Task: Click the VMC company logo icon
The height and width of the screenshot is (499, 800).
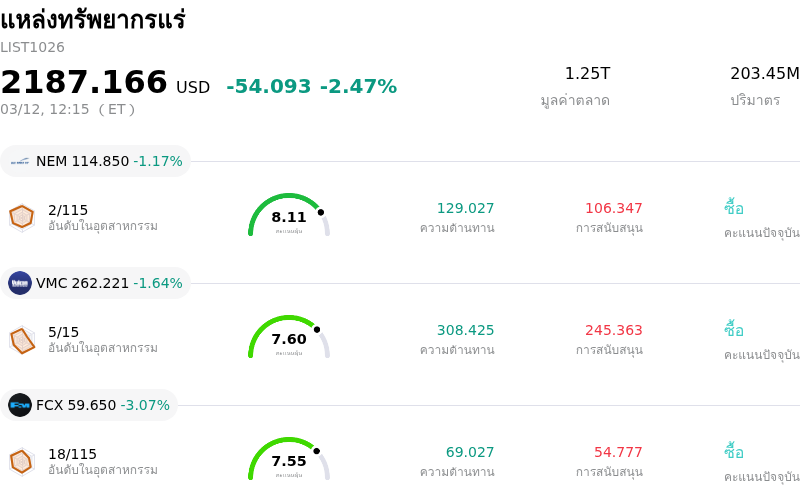Action: click(20, 283)
